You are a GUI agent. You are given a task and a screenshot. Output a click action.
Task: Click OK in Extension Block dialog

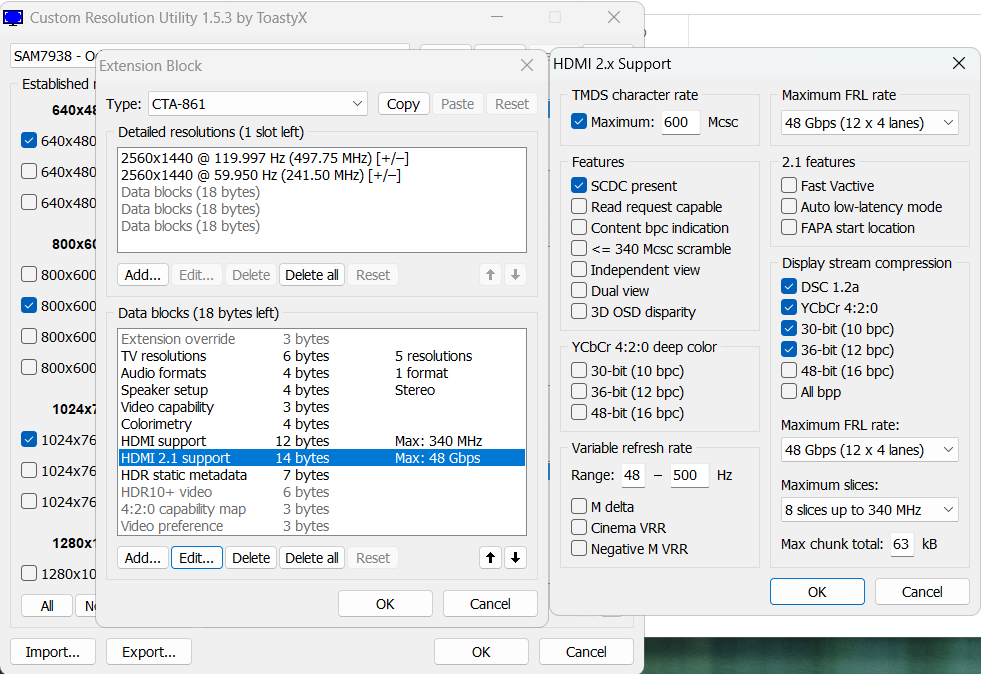click(x=385, y=603)
